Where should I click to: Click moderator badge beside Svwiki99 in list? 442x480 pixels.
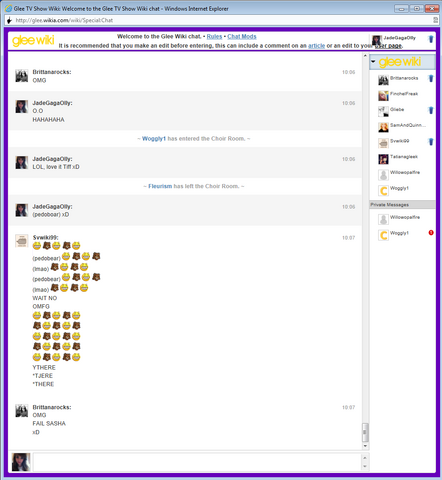[431, 142]
